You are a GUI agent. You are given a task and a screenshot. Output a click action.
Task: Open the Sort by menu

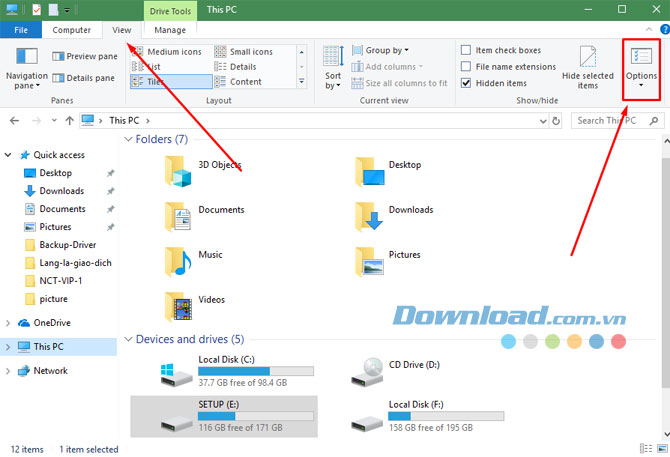[333, 68]
